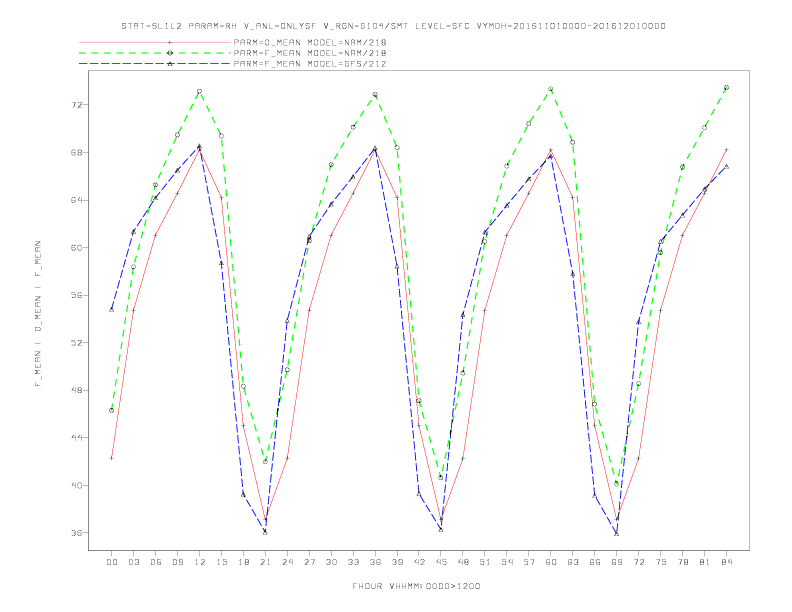This screenshot has width=792, height=612.
Task: Click x-axis tick label 51
Action: pyautogui.click(x=485, y=562)
